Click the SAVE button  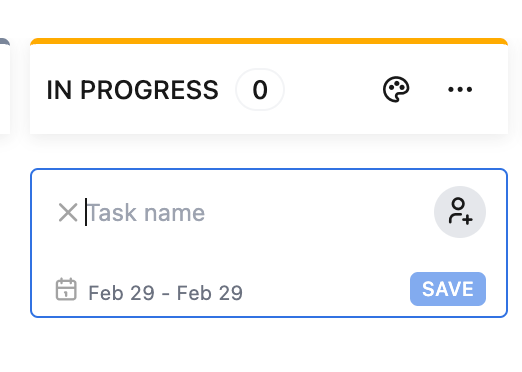click(448, 289)
